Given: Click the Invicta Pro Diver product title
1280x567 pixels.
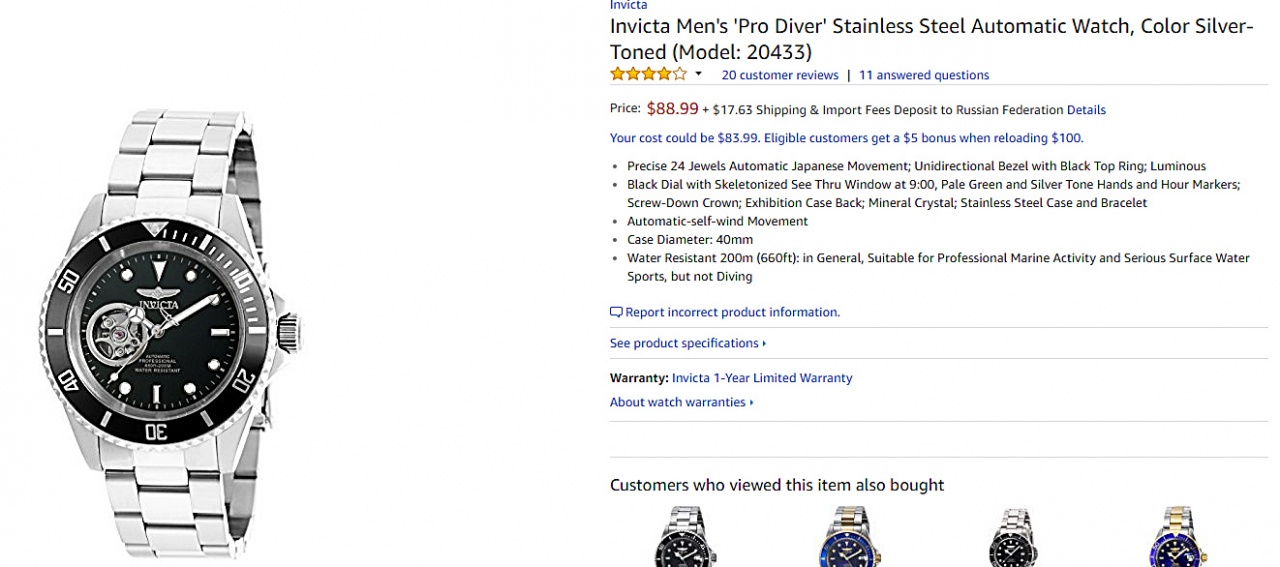Looking at the screenshot, I should 931,39.
